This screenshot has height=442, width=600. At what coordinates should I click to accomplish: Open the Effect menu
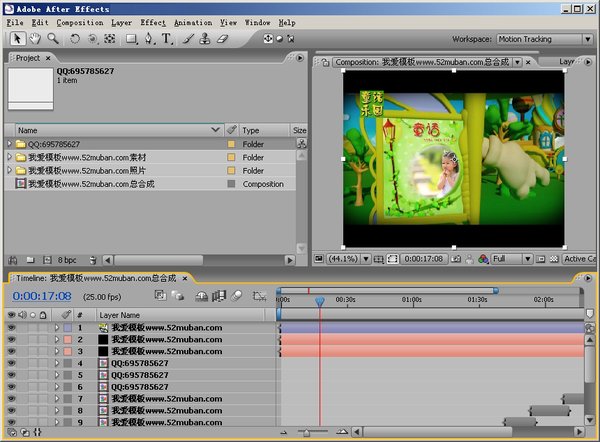pyautogui.click(x=153, y=23)
